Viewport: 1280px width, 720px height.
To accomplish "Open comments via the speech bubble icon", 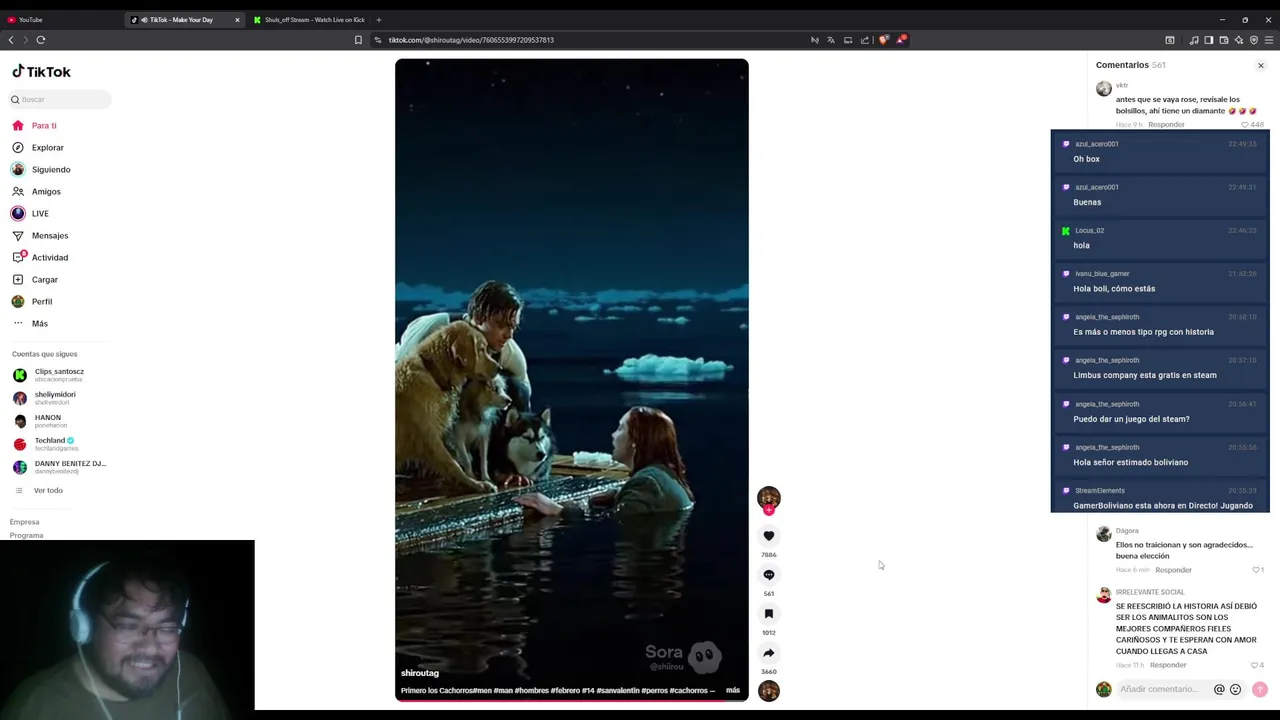I will [x=768, y=575].
